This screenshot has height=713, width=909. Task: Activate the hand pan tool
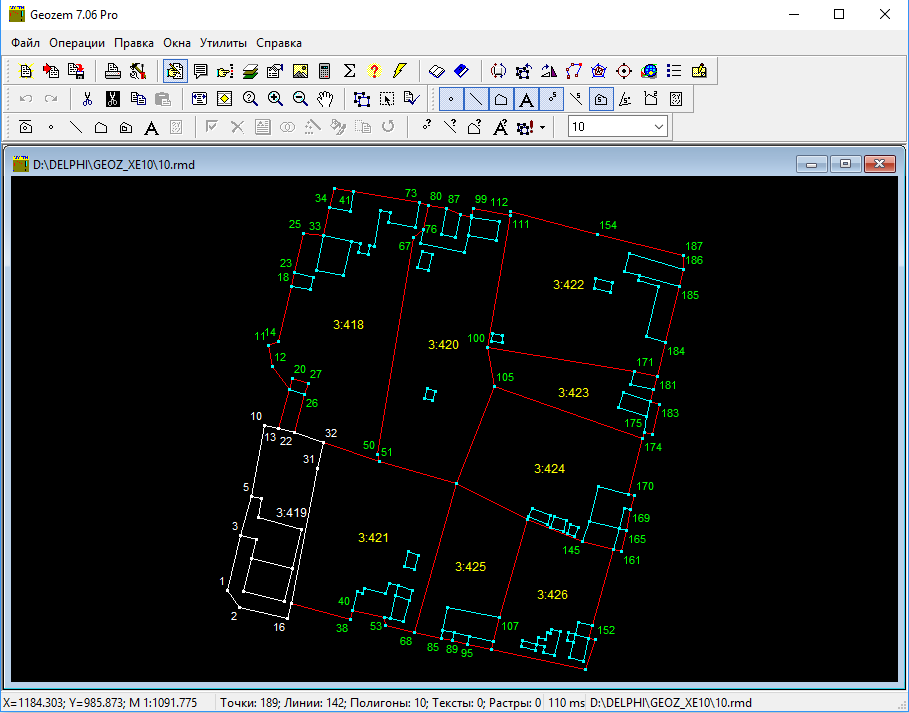click(324, 99)
